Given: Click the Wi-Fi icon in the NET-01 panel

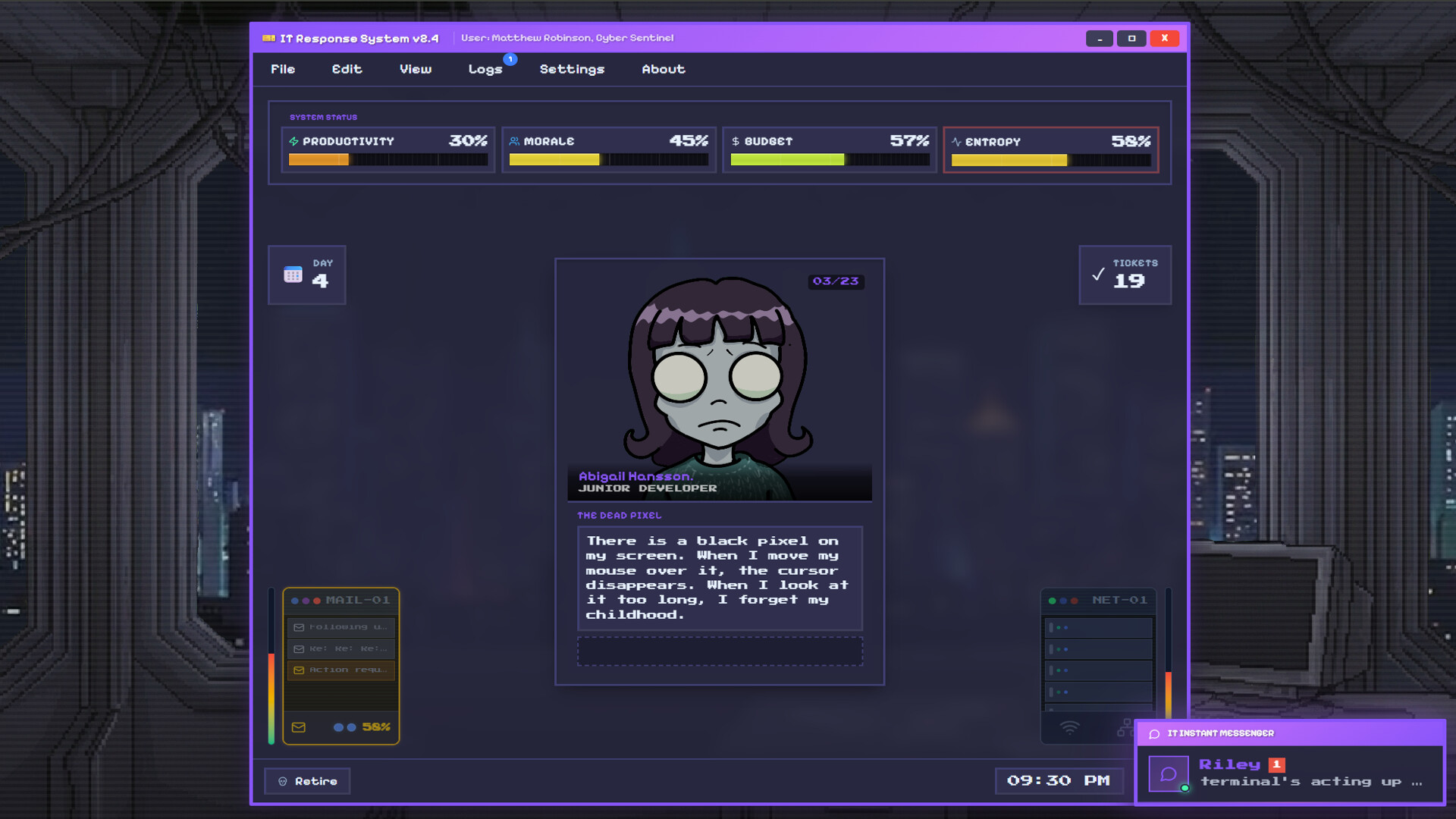Looking at the screenshot, I should pyautogui.click(x=1069, y=728).
